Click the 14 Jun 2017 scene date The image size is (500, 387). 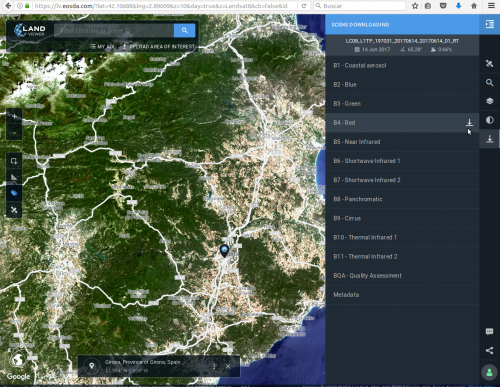(x=372, y=49)
